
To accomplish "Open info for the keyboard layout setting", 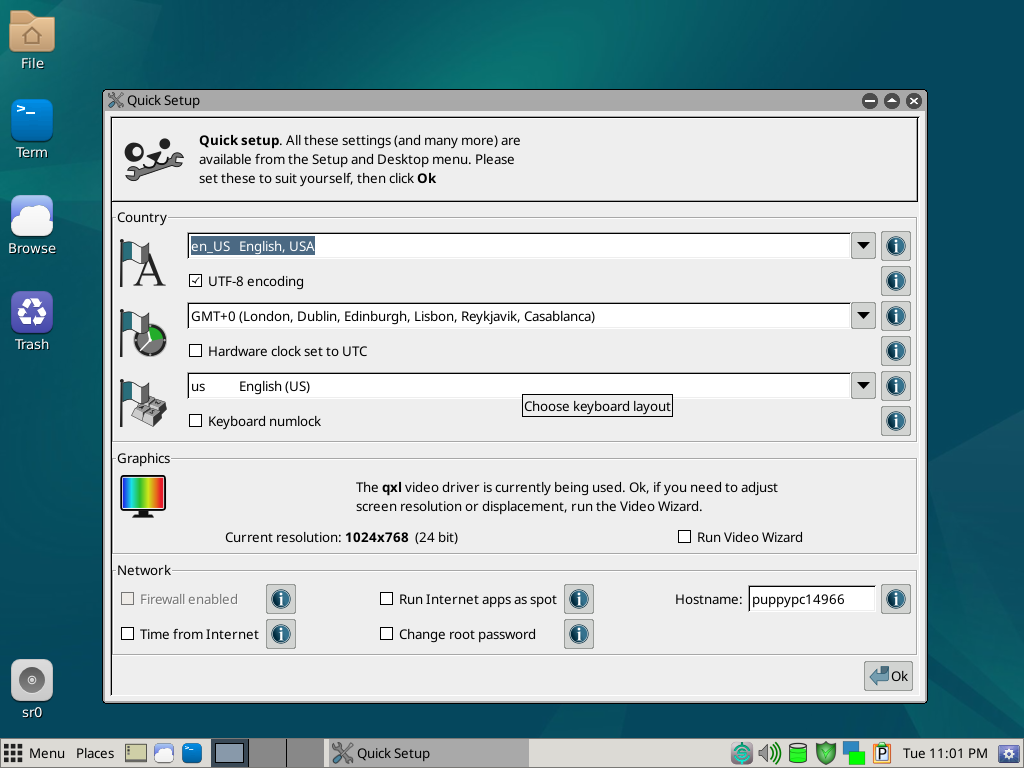I will 895,386.
